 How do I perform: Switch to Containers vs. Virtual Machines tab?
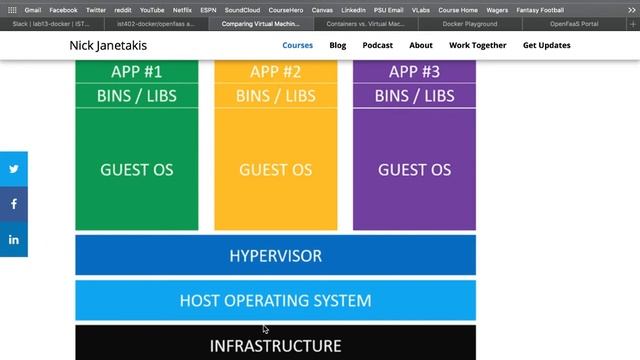[x=365, y=24]
